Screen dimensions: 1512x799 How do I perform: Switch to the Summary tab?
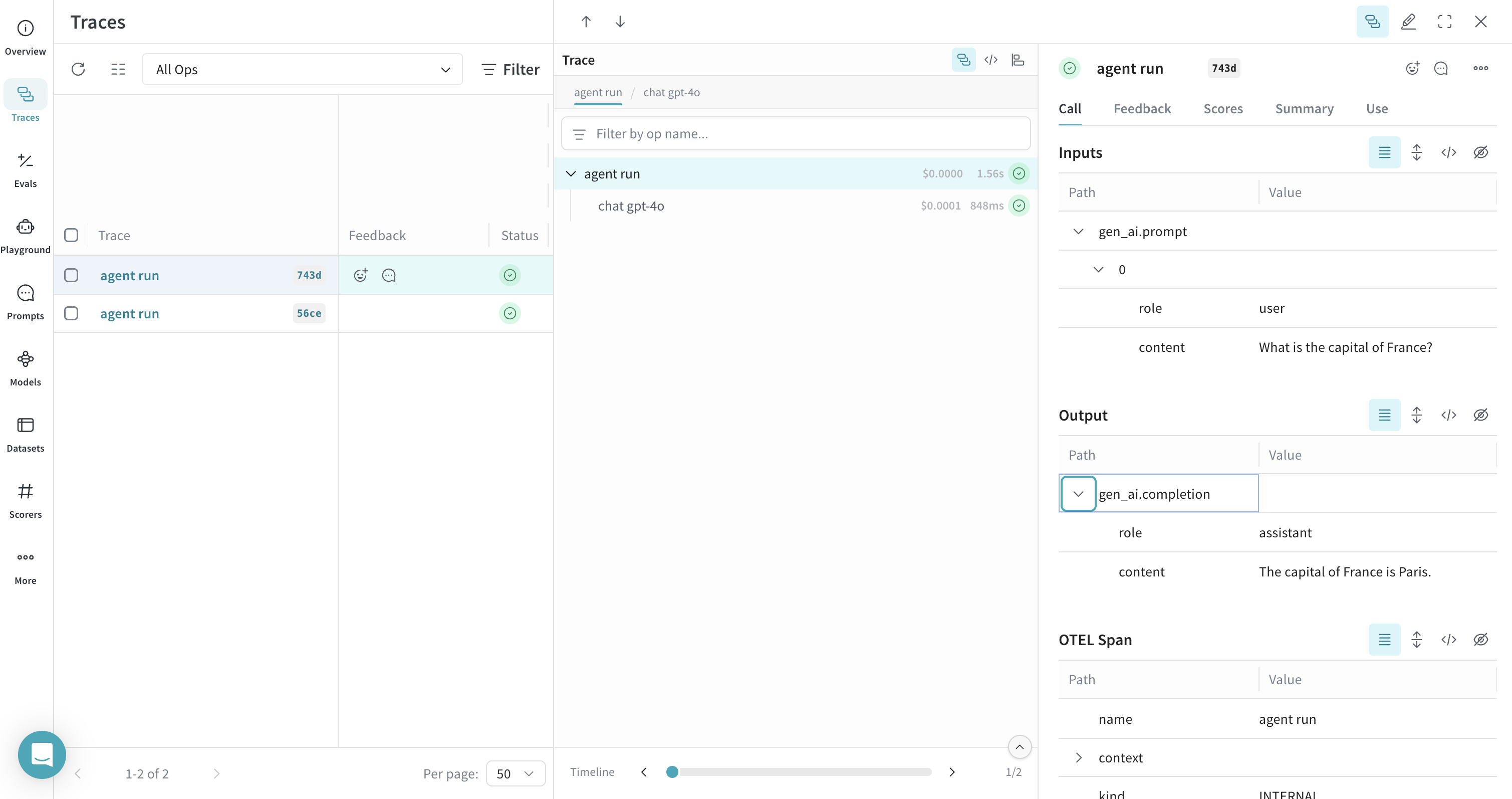pyautogui.click(x=1304, y=109)
